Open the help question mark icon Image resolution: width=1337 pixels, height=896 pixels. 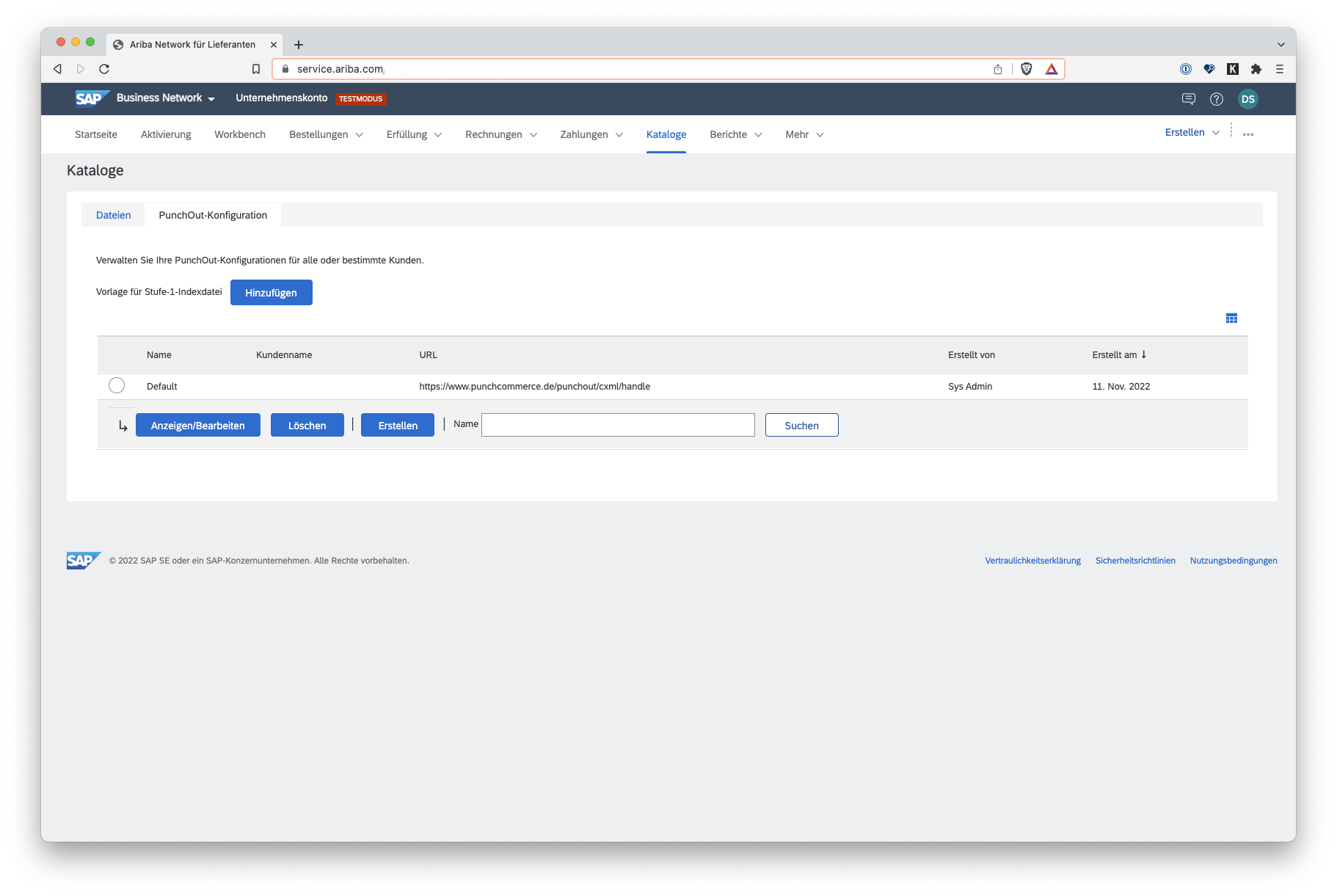(1217, 99)
